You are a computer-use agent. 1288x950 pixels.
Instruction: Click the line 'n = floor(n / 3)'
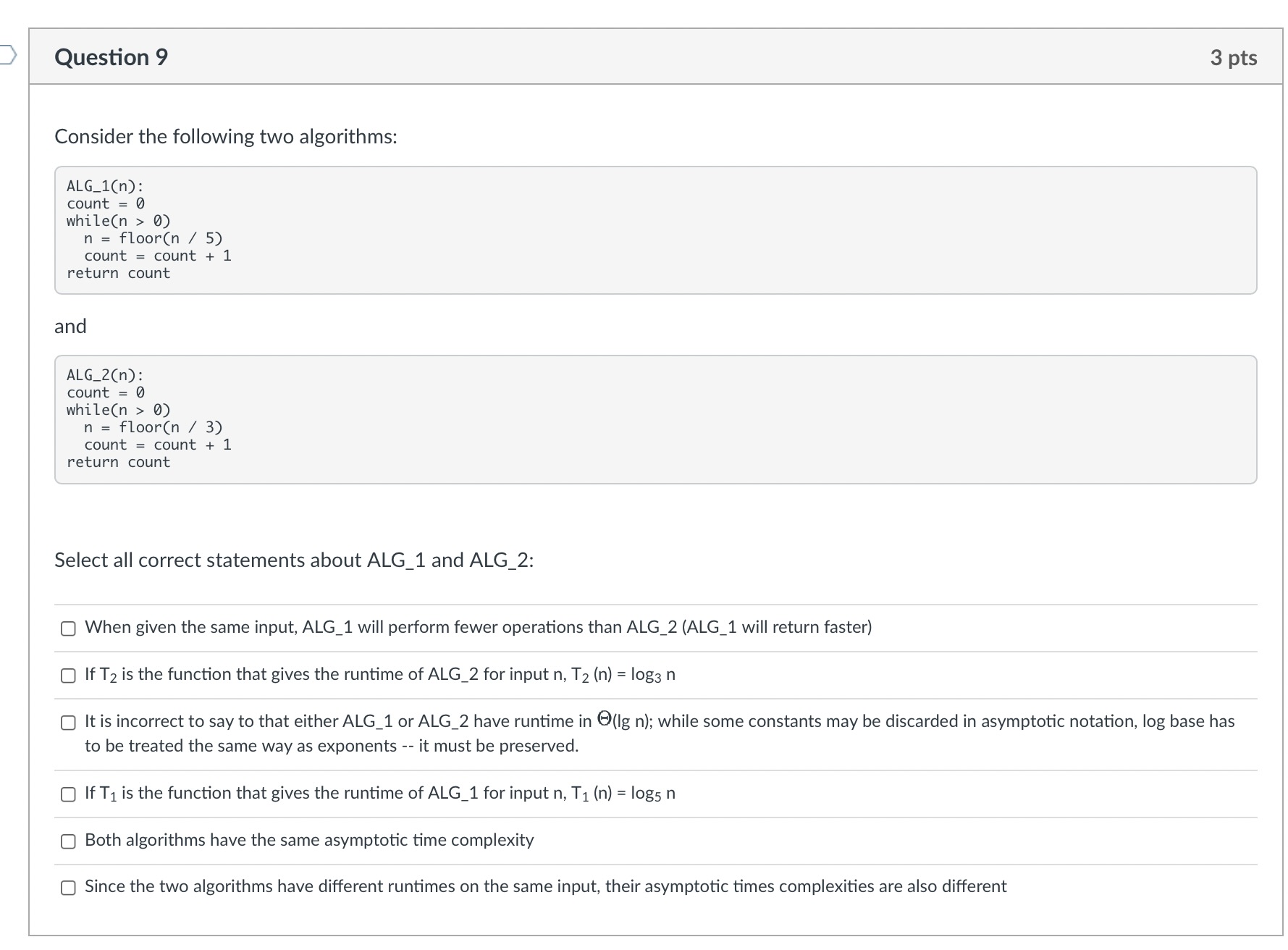tap(153, 427)
